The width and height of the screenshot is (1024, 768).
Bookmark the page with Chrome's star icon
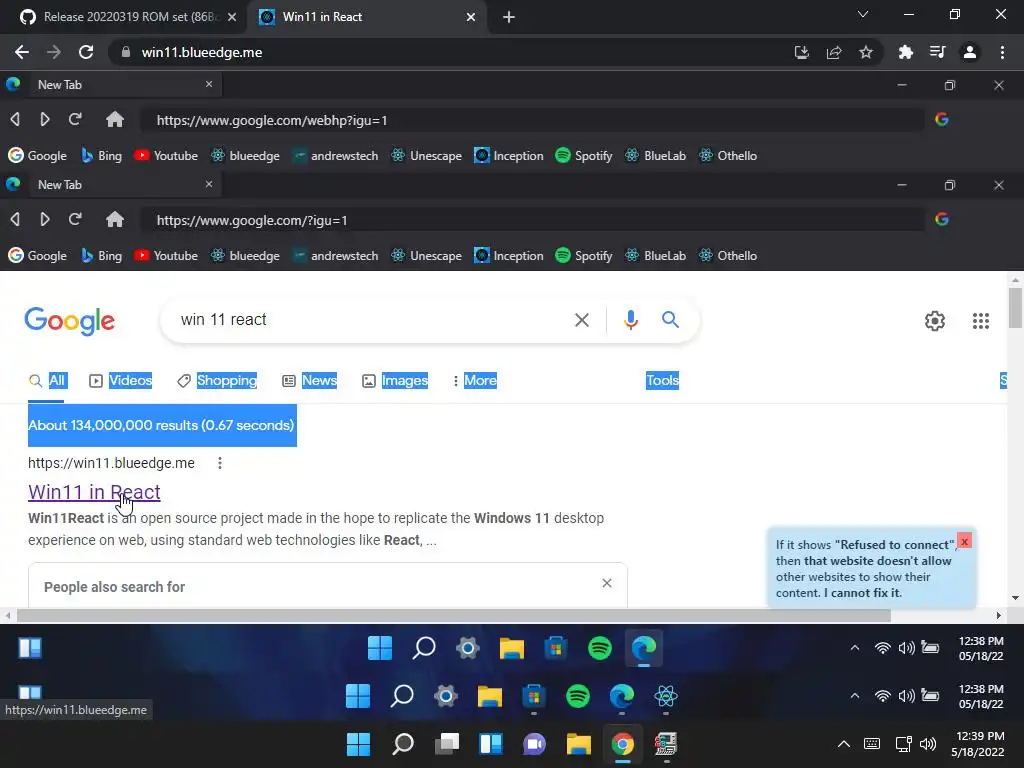point(866,52)
